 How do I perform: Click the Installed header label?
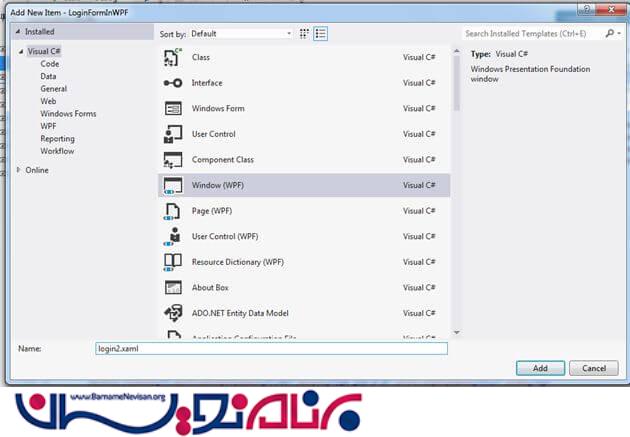point(40,31)
